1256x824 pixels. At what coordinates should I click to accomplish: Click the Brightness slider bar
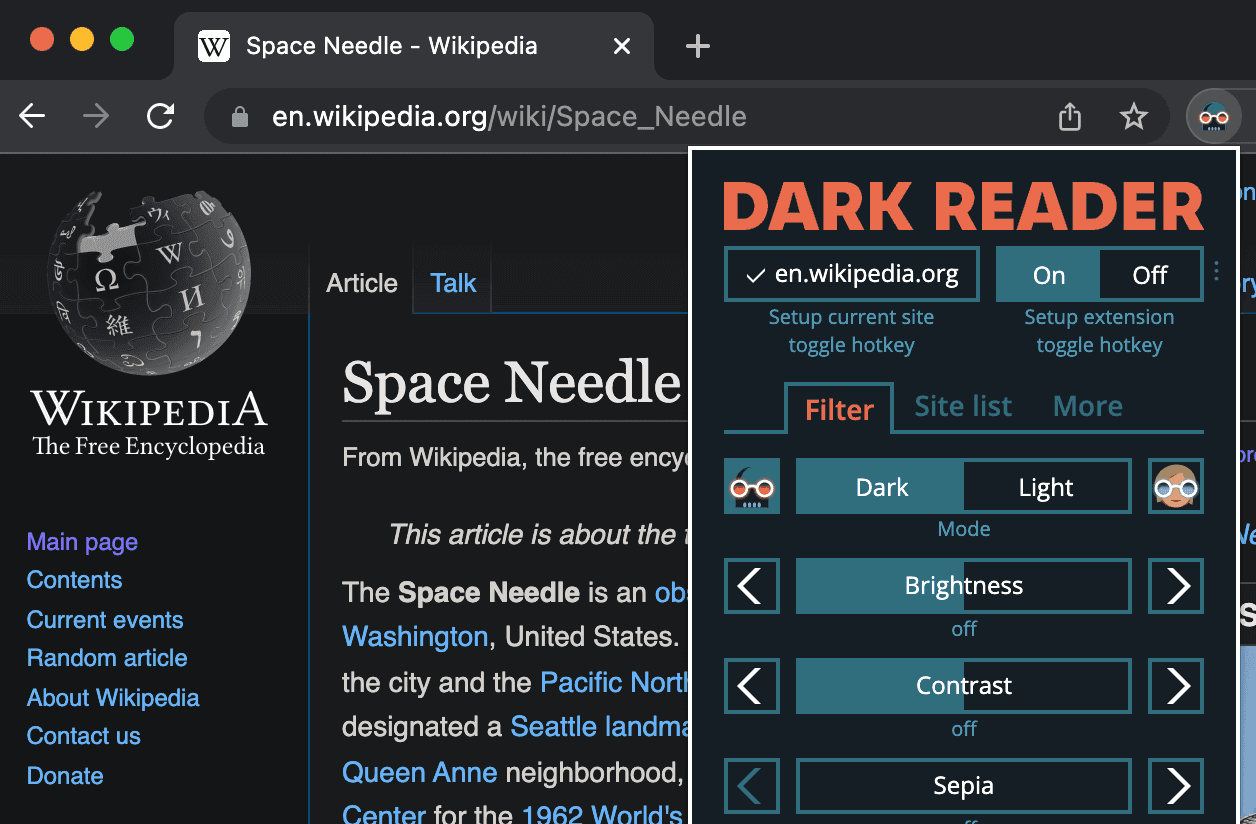(963, 586)
